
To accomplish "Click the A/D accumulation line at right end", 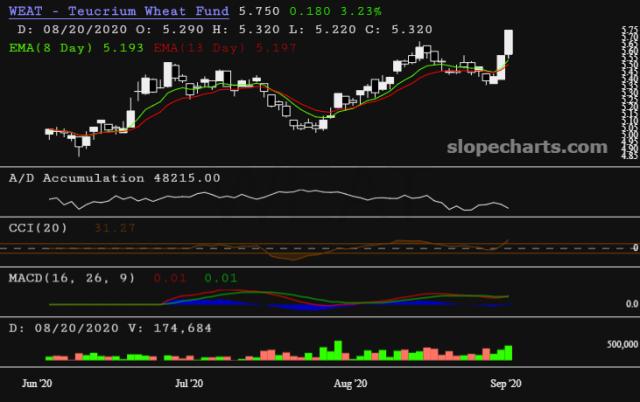I will [x=506, y=208].
